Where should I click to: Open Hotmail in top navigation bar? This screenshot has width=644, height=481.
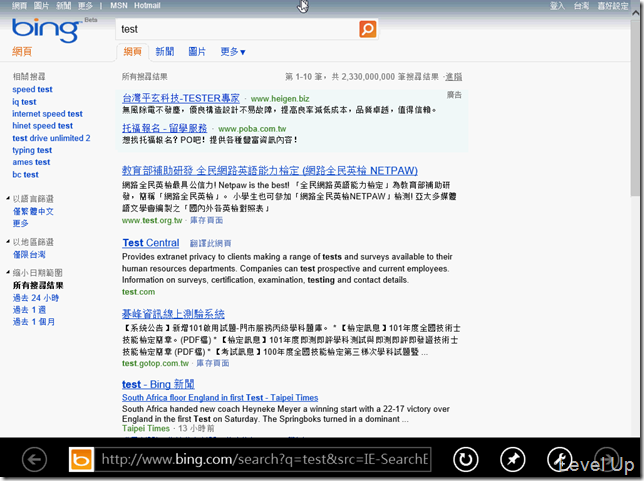pos(147,6)
